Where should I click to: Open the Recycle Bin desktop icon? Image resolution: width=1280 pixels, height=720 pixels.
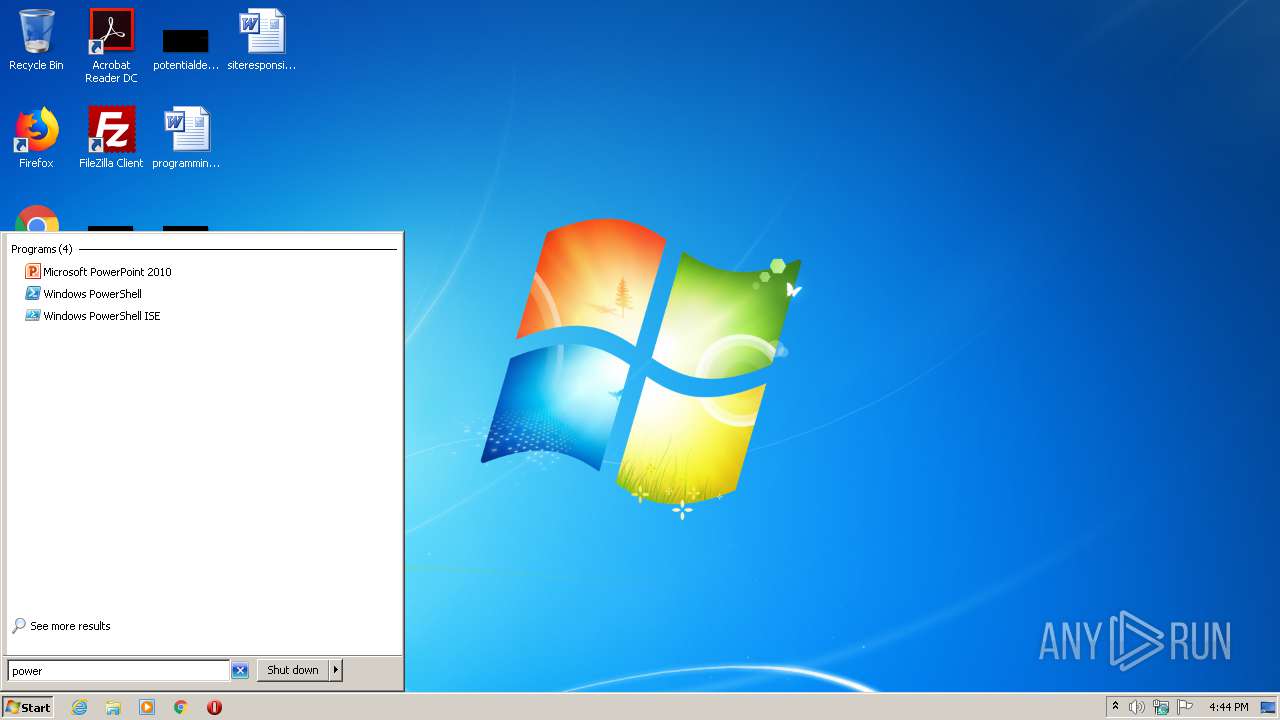click(x=36, y=40)
